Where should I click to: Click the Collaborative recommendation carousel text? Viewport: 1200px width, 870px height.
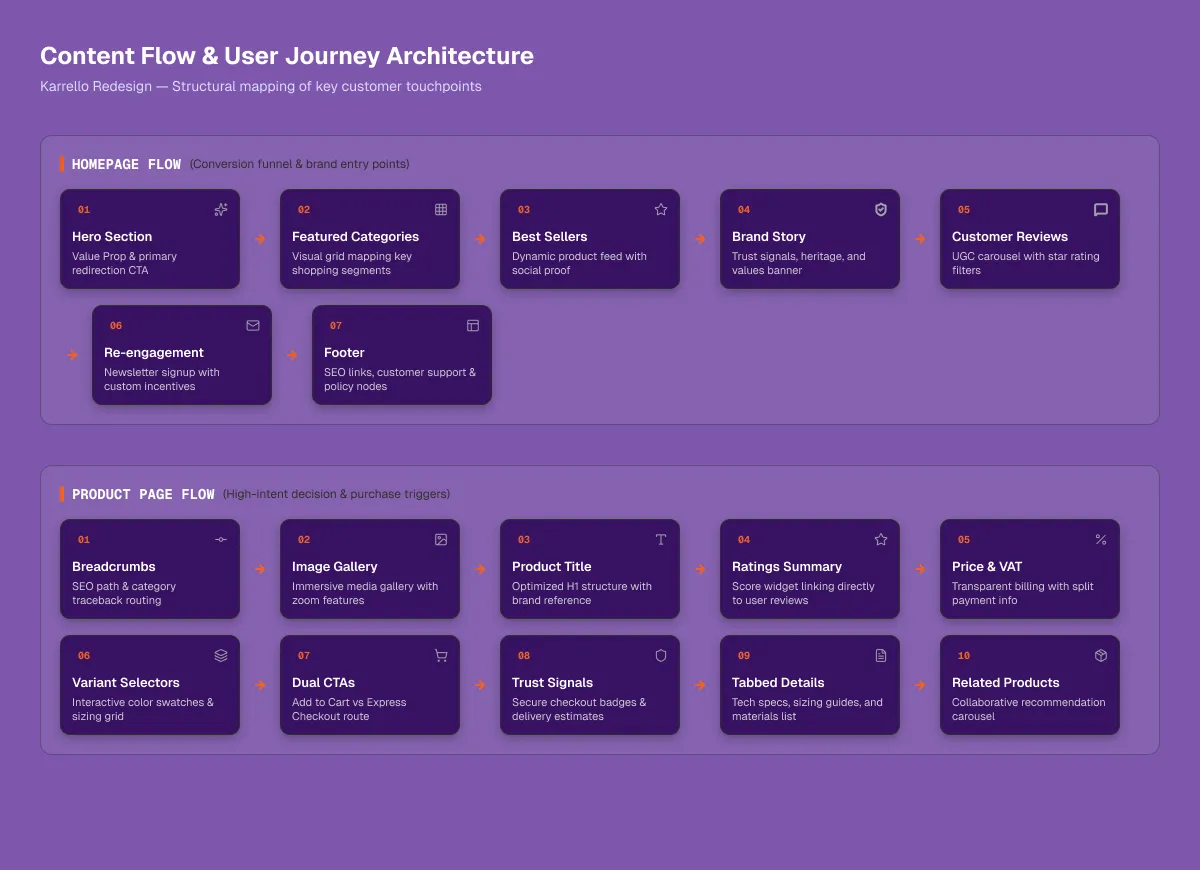(1029, 710)
